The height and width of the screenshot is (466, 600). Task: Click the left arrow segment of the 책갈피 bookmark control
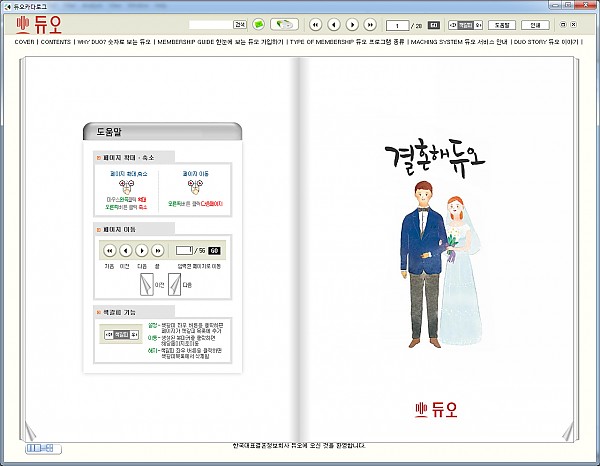pos(453,25)
